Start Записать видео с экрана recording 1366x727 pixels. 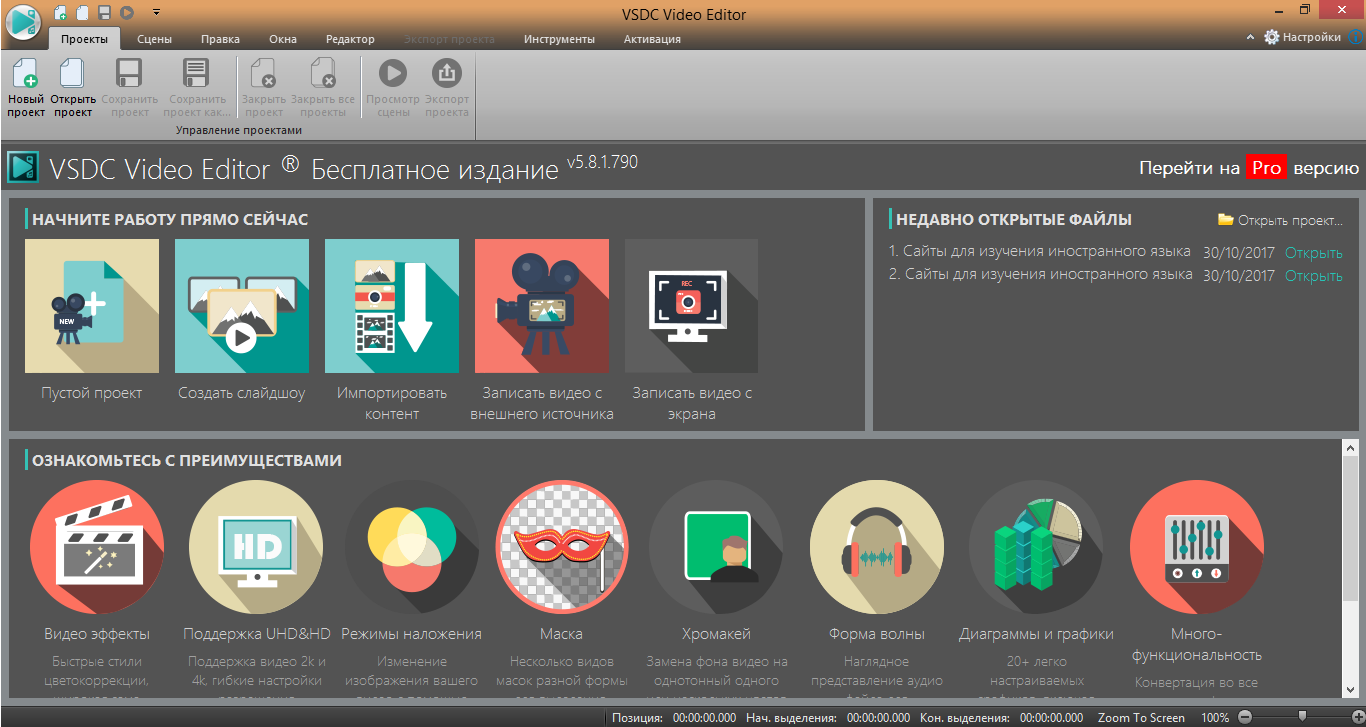(x=691, y=306)
